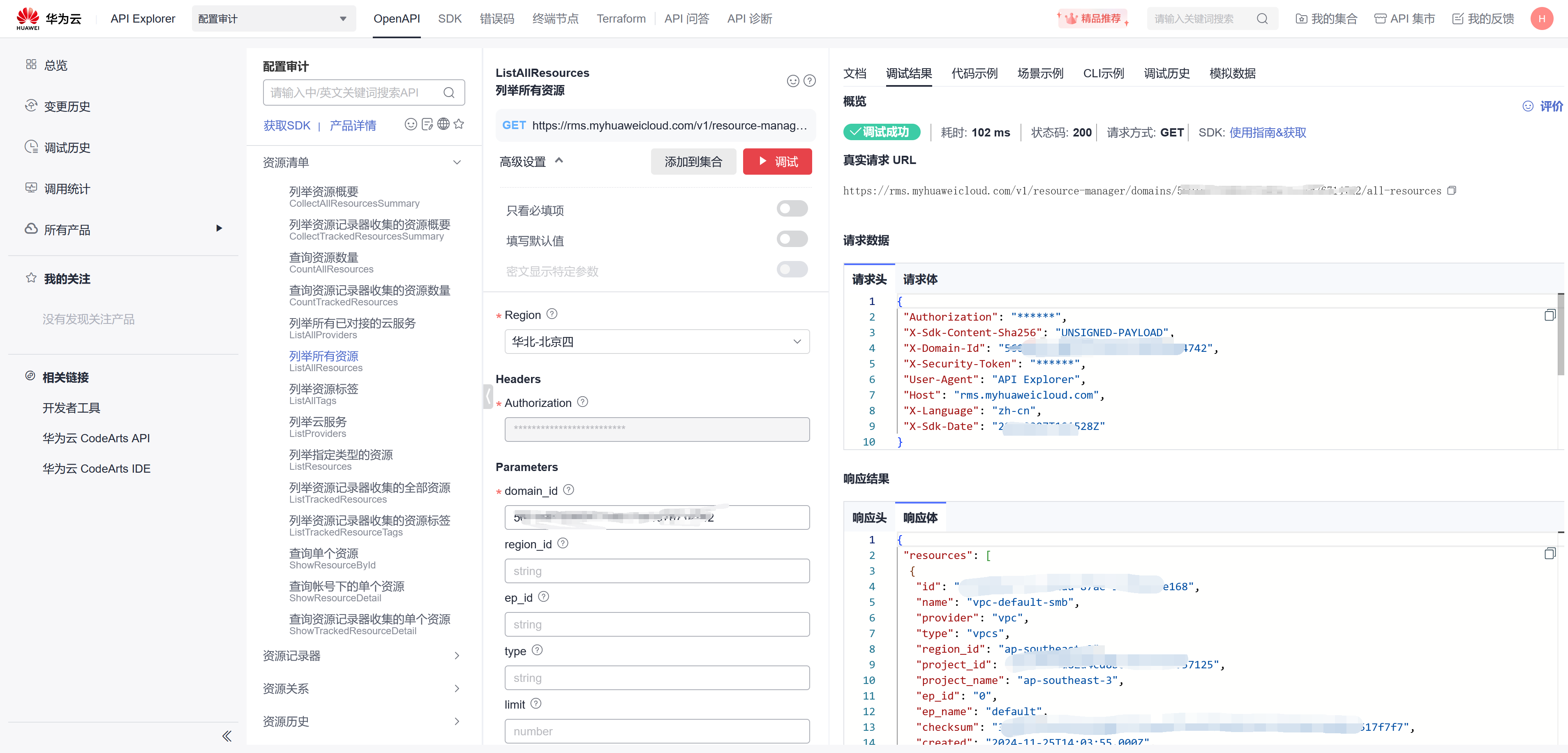This screenshot has width=1568, height=753.
Task: Click the document note icon beside 产品详情
Action: coord(427,124)
